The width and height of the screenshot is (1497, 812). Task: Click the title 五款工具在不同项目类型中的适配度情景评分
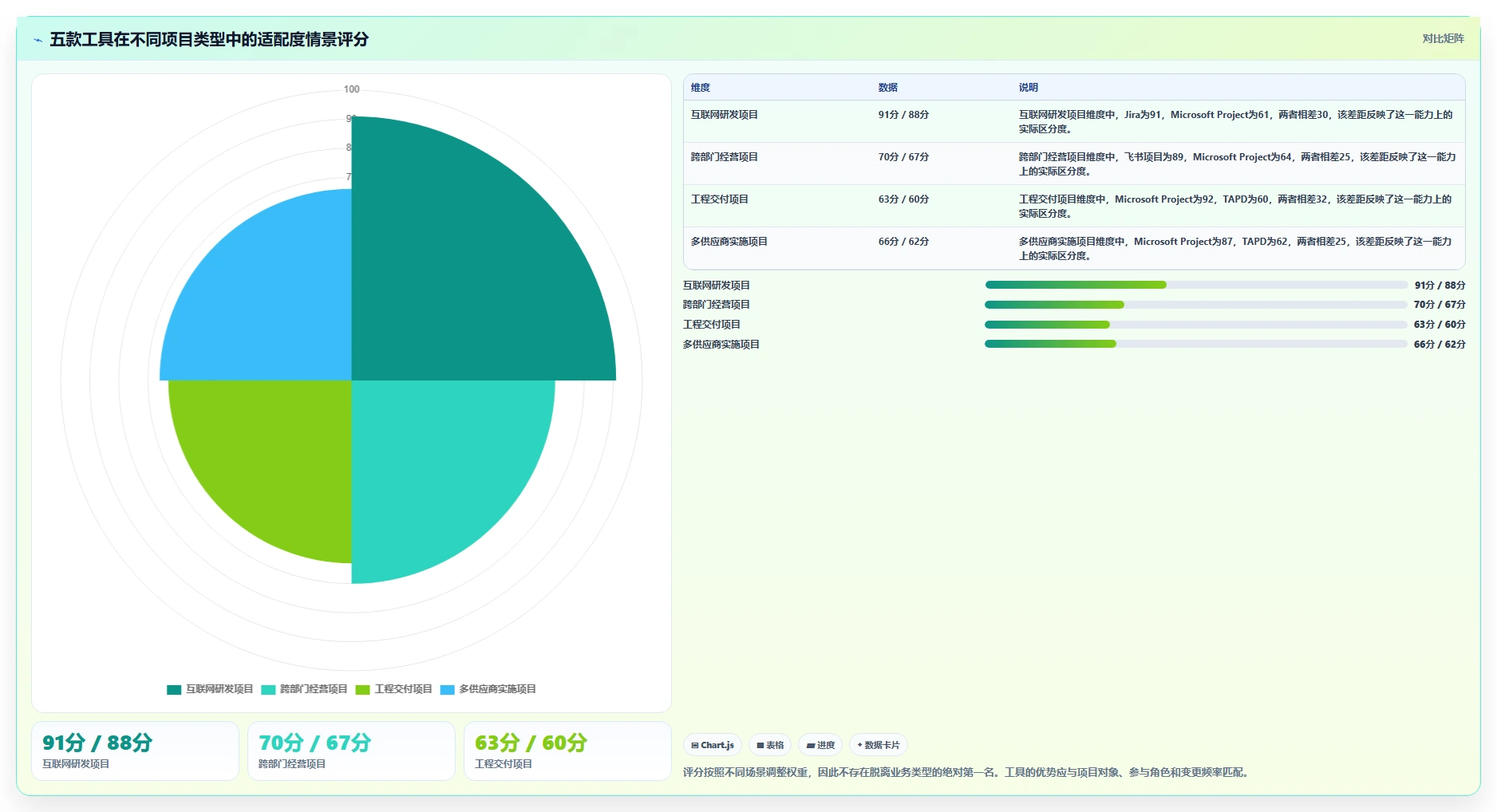click(x=209, y=39)
